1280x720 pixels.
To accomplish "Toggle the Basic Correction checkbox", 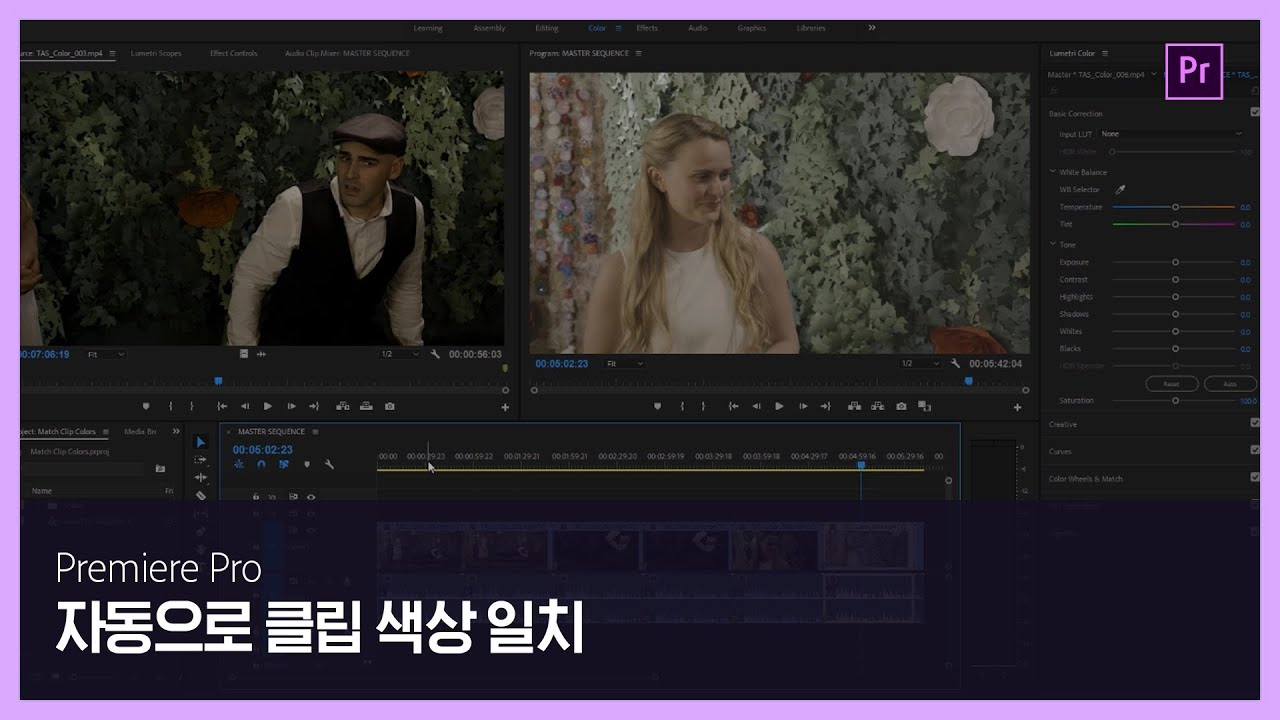I will [1255, 113].
